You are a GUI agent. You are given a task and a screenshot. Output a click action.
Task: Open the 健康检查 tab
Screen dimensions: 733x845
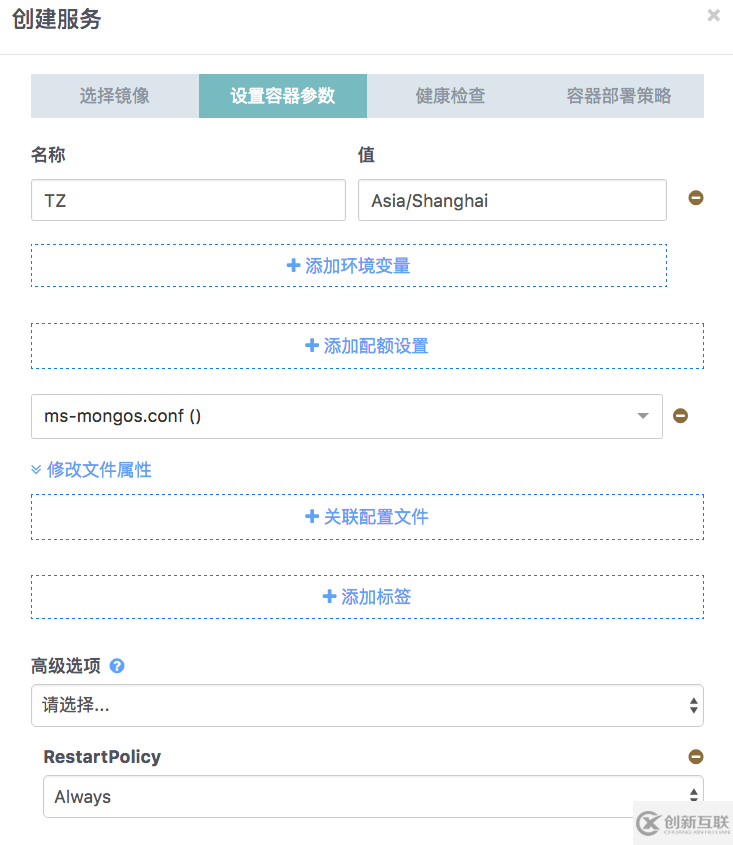451,96
